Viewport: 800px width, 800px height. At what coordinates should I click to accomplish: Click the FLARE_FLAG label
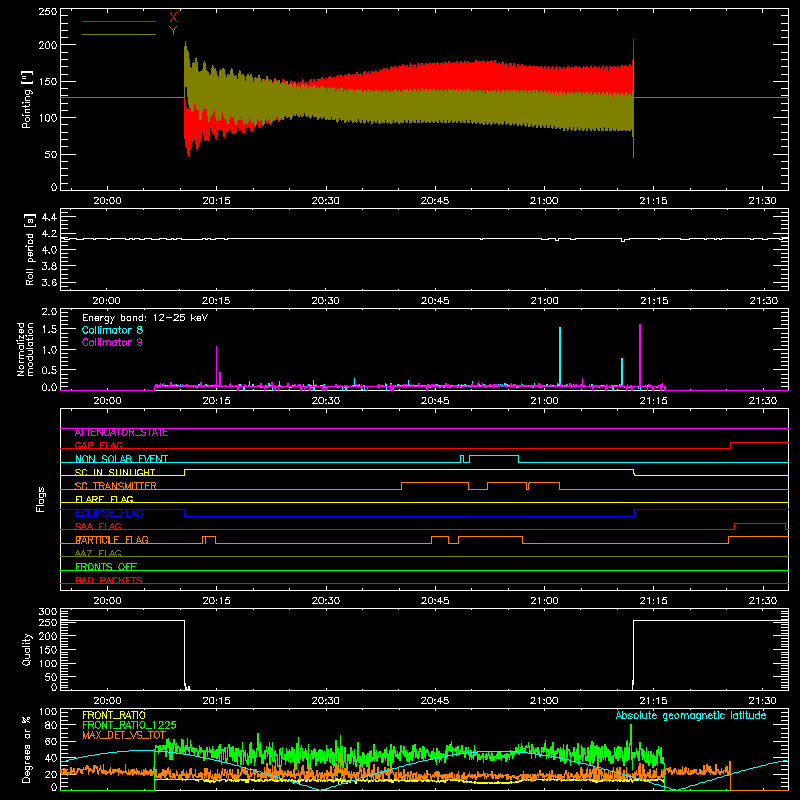[x=104, y=499]
